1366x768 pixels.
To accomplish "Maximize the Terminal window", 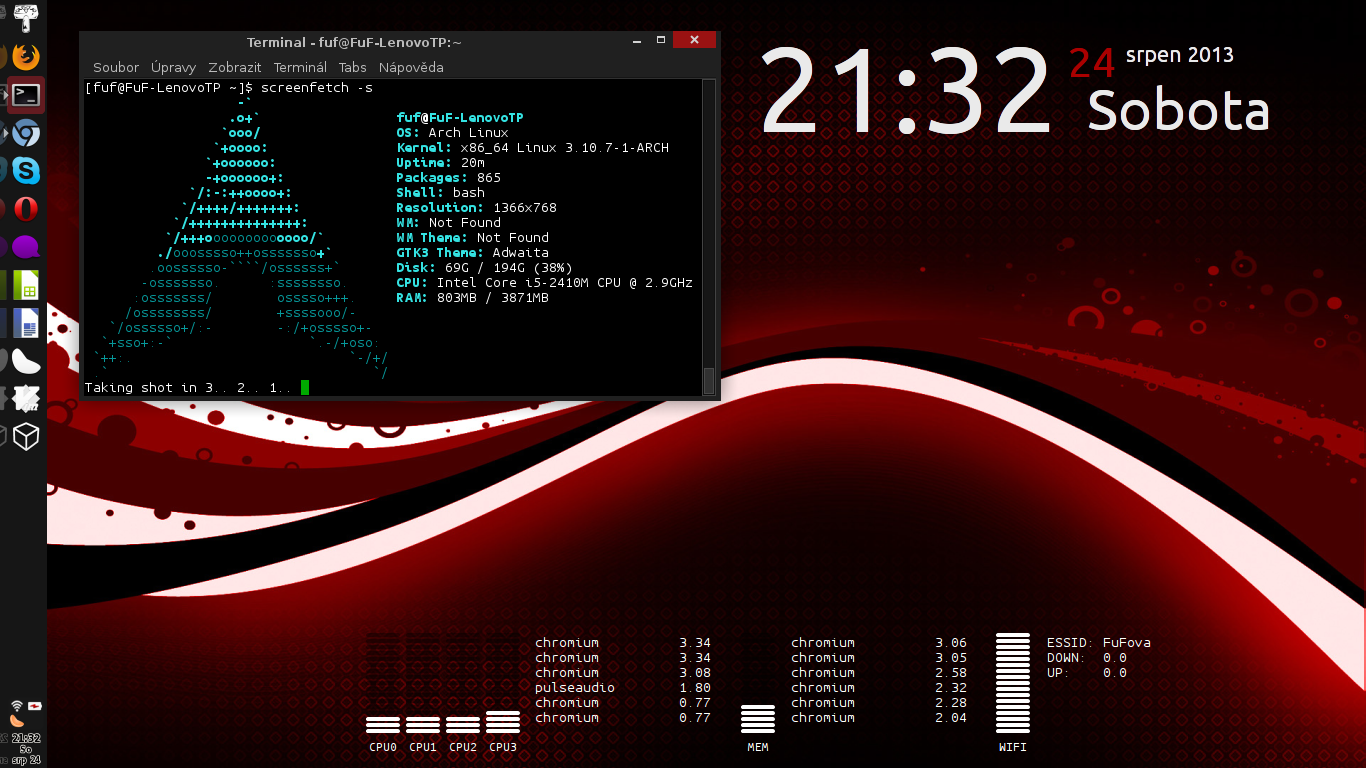I will (x=661, y=41).
